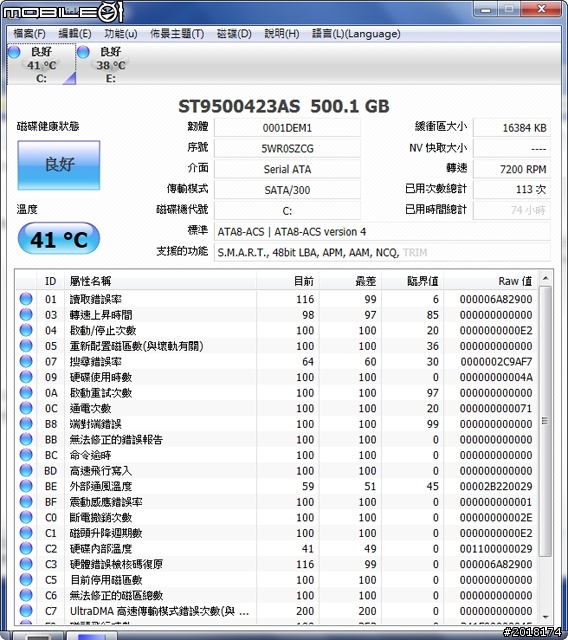568x640 pixels.
Task: Click the blue health circle on drive E: tab
Action: coord(83,52)
